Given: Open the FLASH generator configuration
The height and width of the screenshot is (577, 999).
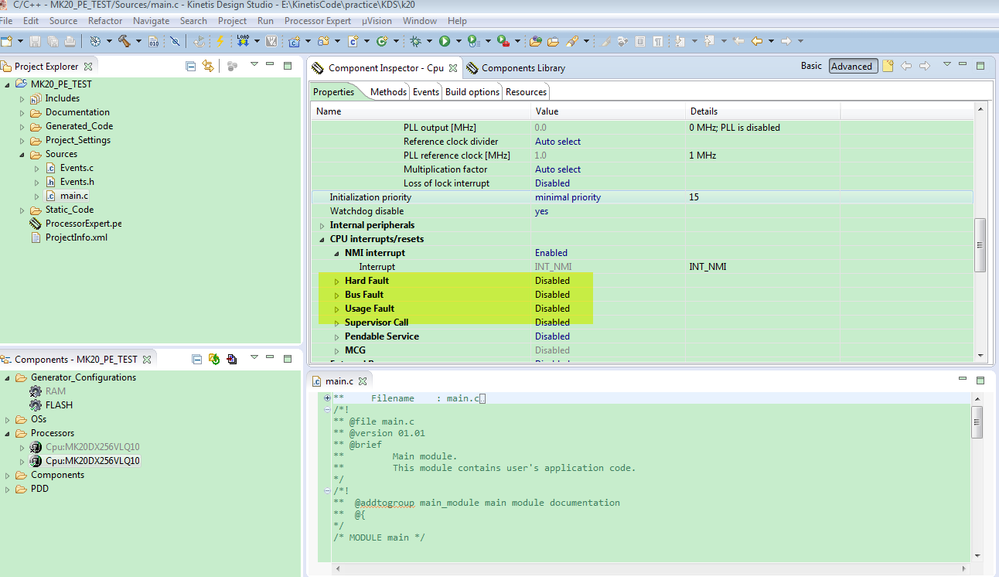Looking at the screenshot, I should [x=58, y=405].
